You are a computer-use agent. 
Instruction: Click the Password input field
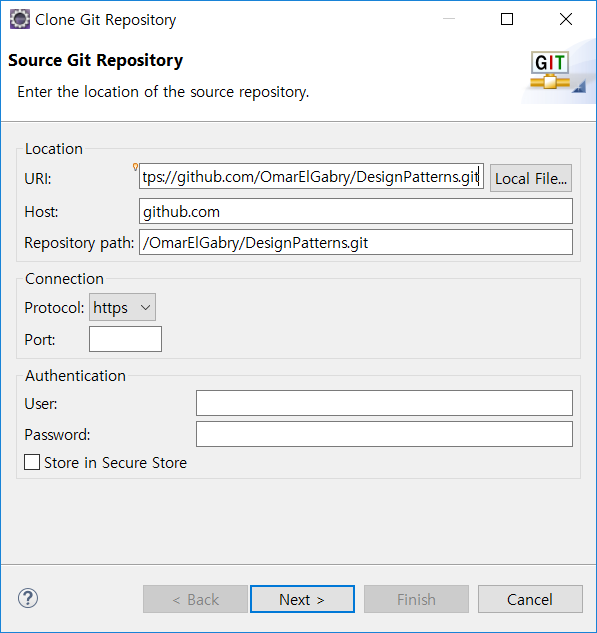384,434
